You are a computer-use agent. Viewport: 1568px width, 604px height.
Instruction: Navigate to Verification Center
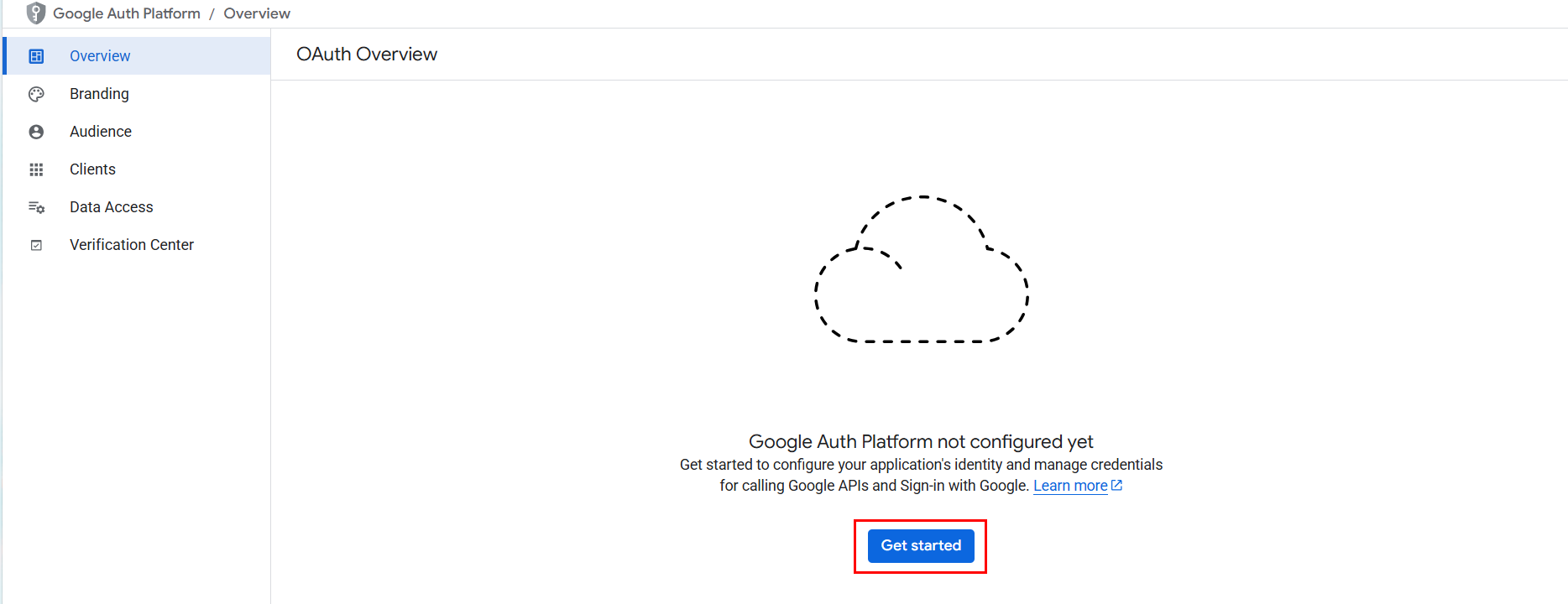click(137, 245)
